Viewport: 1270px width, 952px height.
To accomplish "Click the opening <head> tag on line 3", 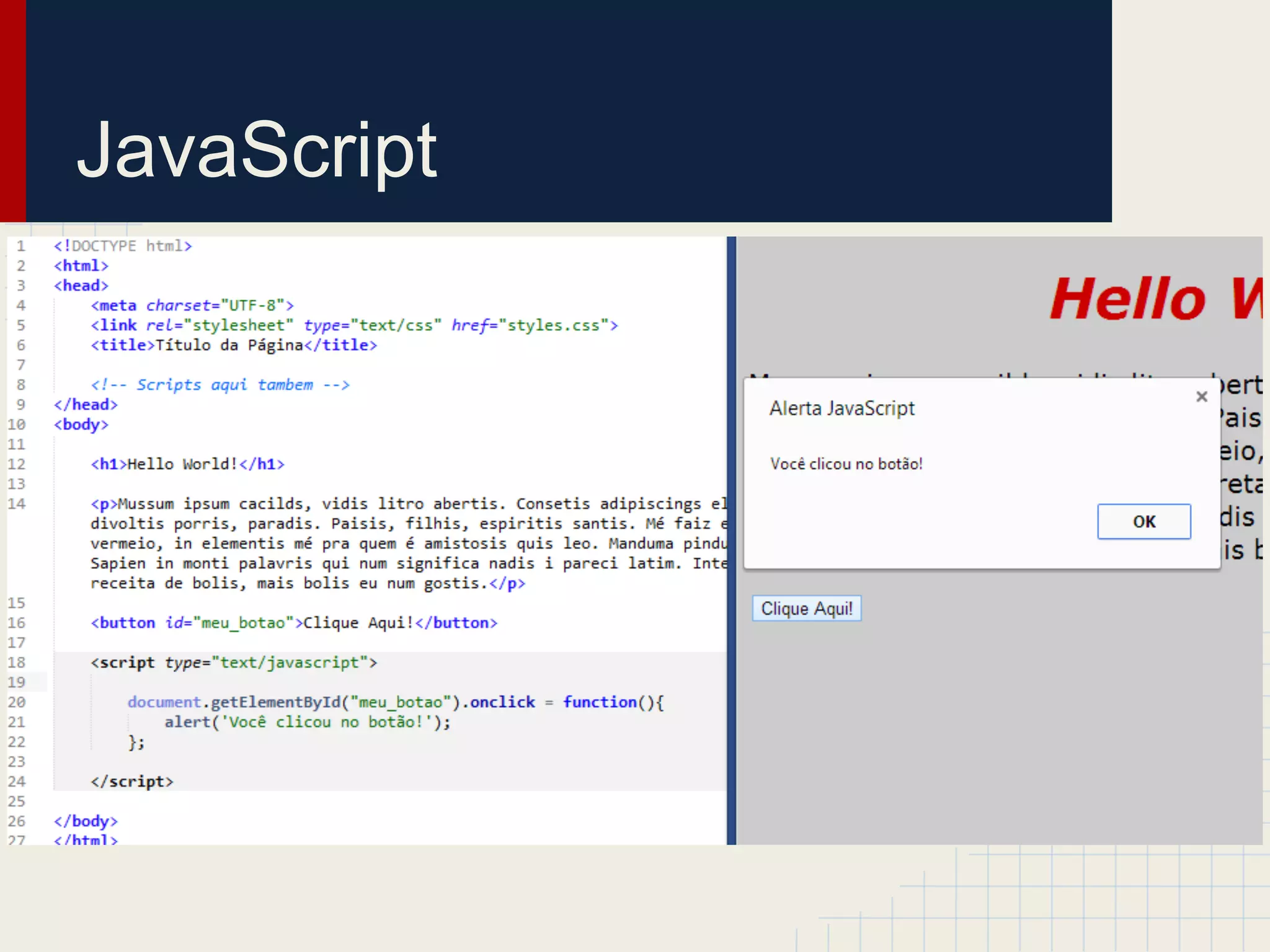I will [81, 286].
